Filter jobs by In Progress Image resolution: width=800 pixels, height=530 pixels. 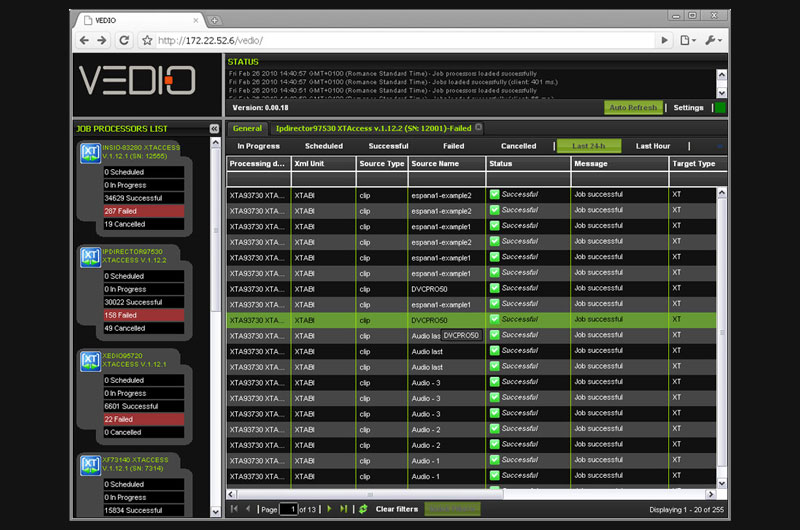point(258,146)
